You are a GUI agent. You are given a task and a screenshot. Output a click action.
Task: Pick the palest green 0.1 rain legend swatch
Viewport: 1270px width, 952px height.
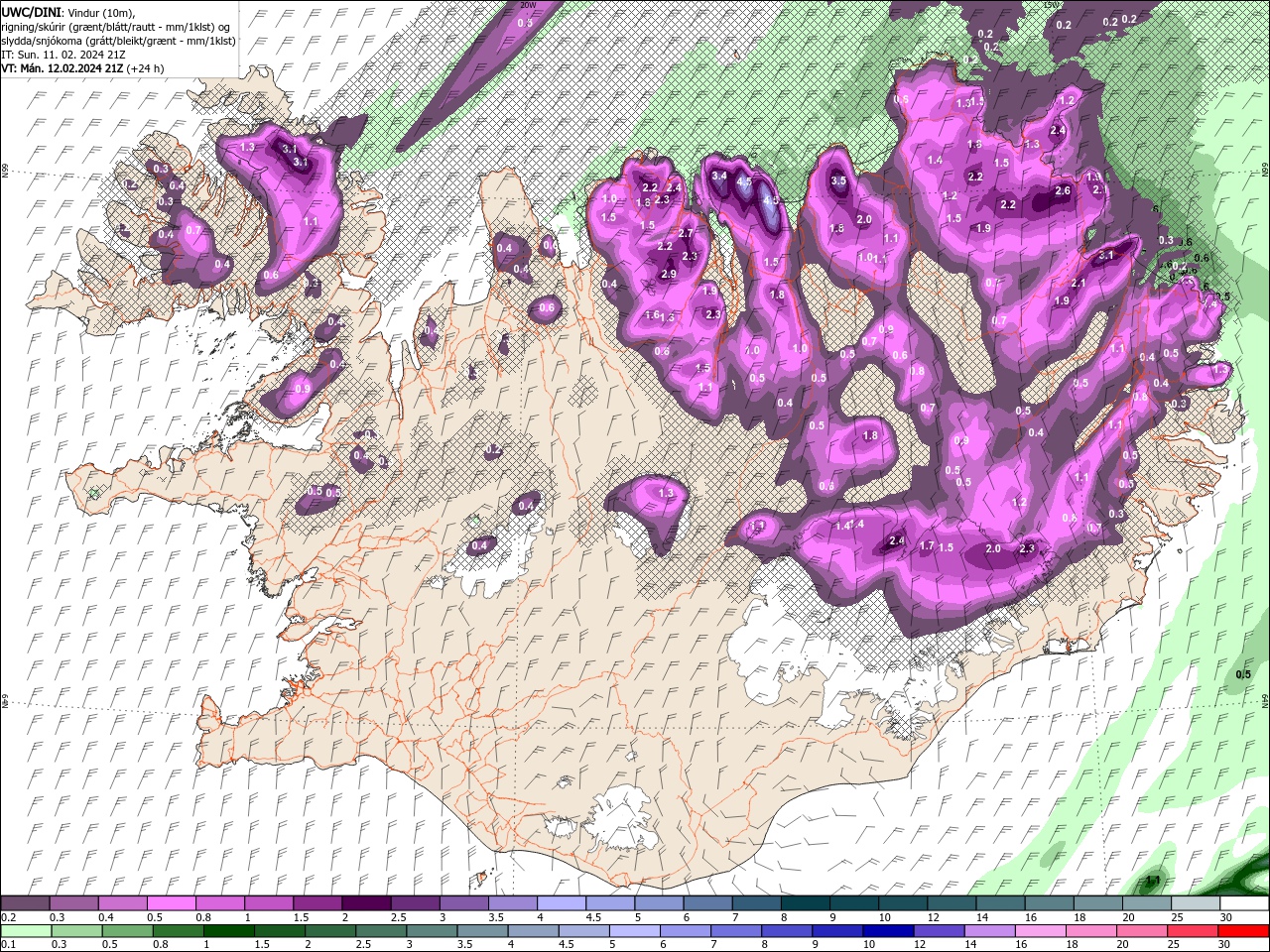(25, 931)
